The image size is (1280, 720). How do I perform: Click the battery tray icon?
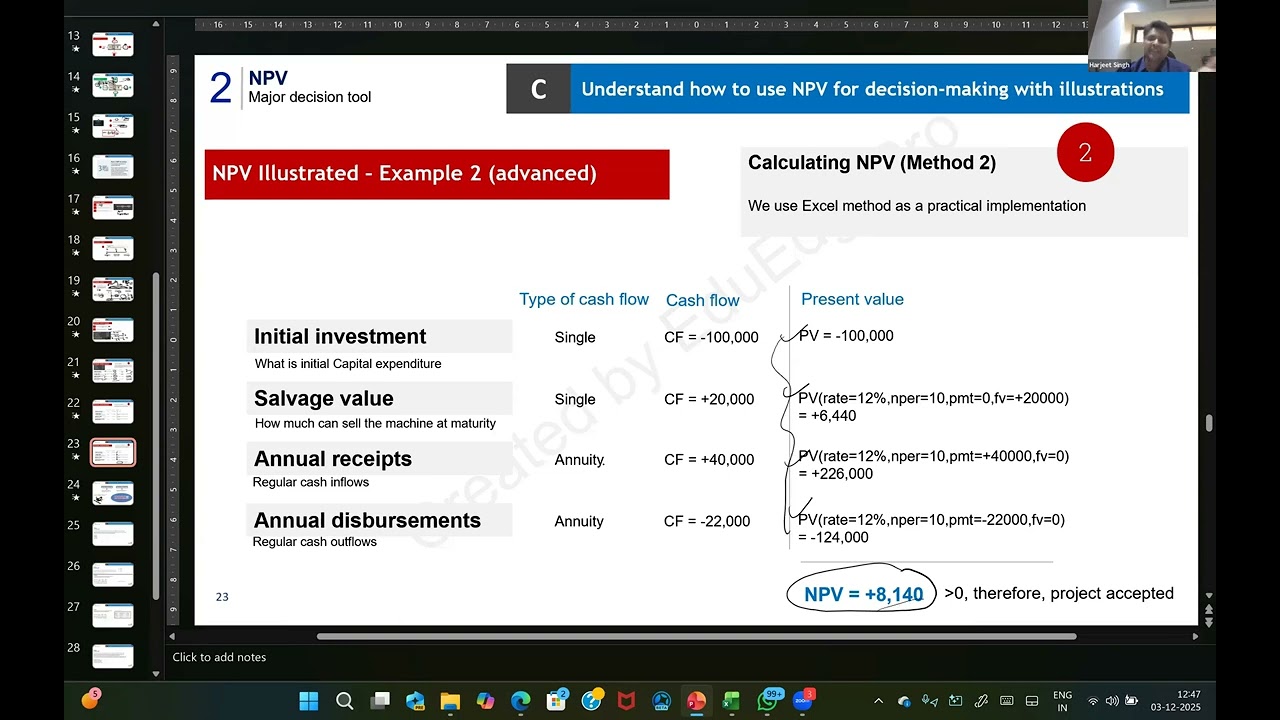coord(1132,701)
